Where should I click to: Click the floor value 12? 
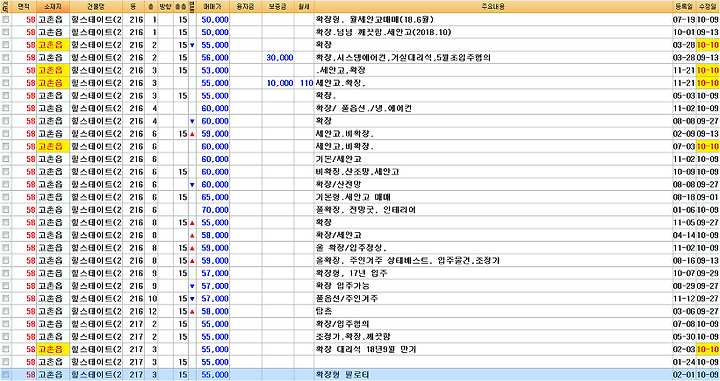point(152,311)
